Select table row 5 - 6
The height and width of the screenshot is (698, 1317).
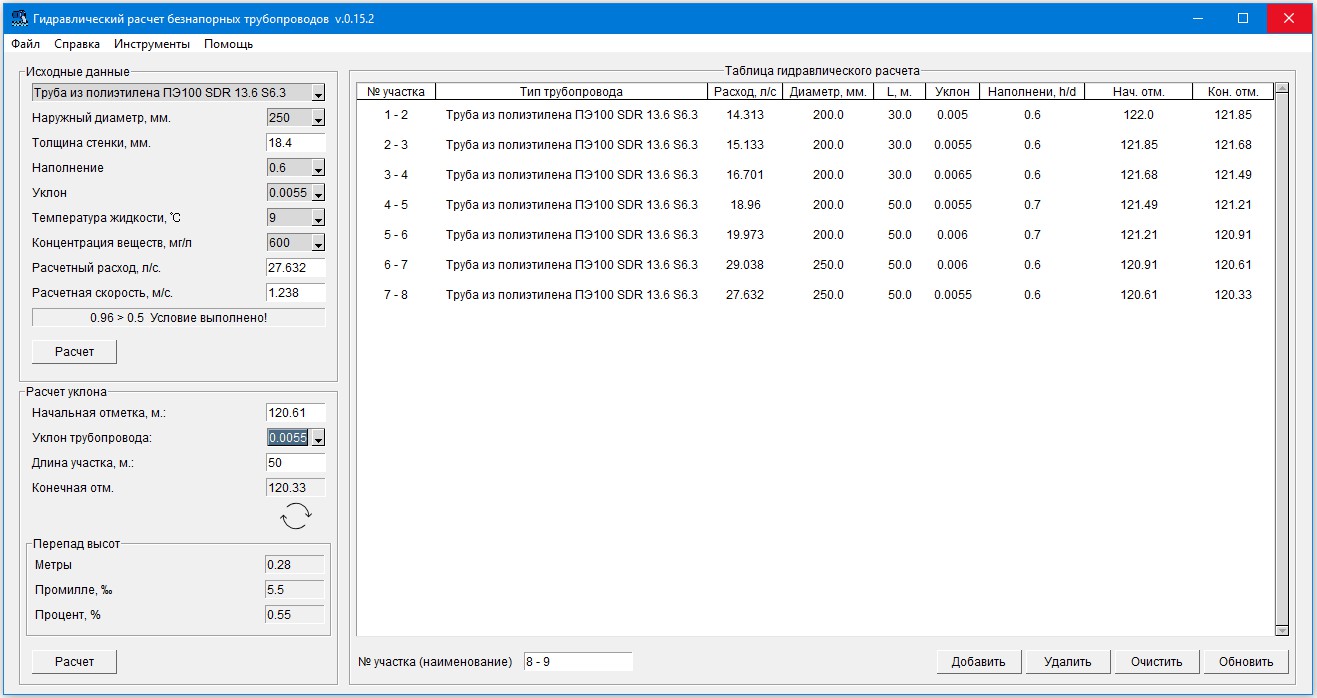click(x=815, y=235)
